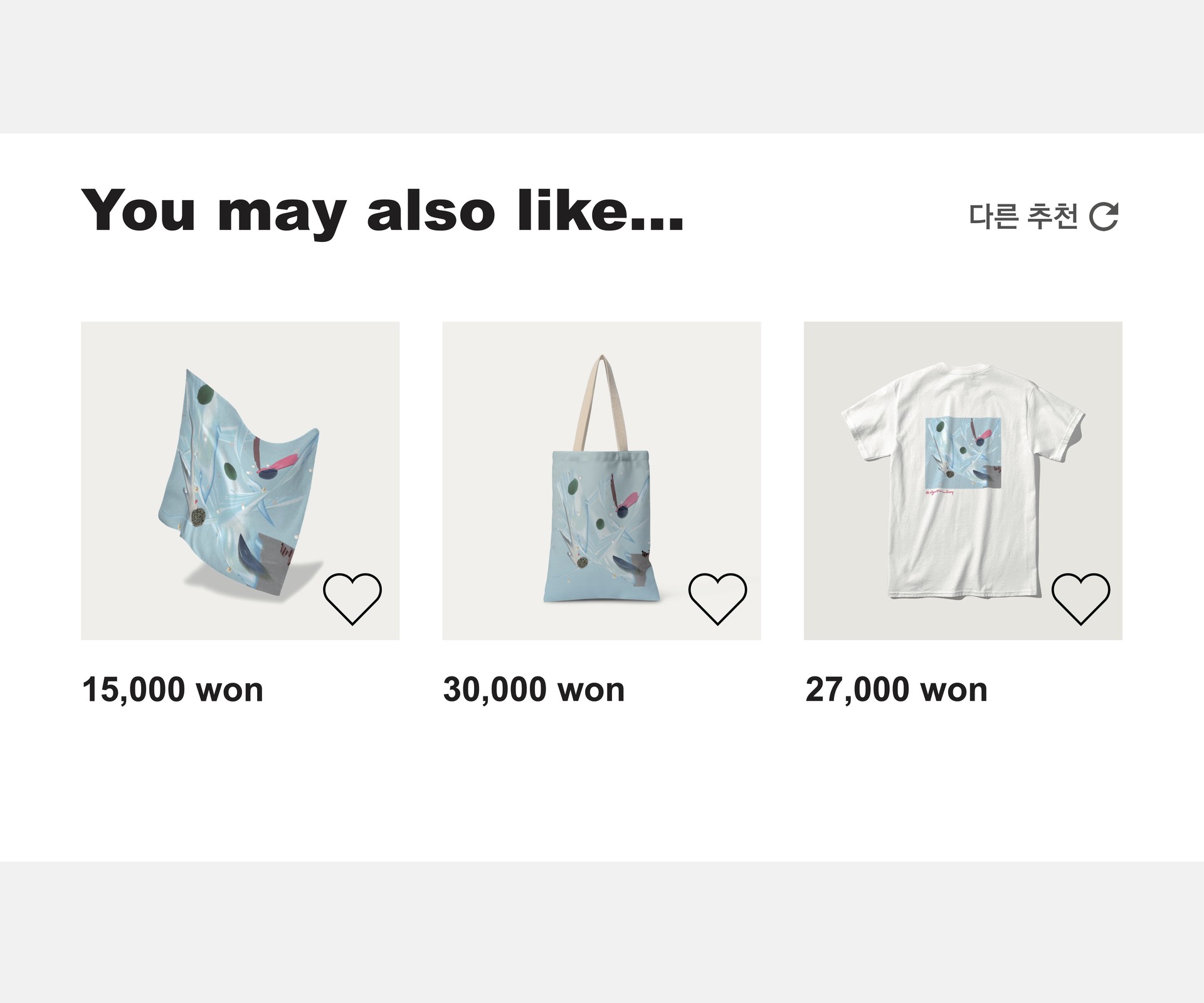This screenshot has width=1204, height=1003.
Task: Favorite the scarf with its heart icon
Action: tap(352, 598)
